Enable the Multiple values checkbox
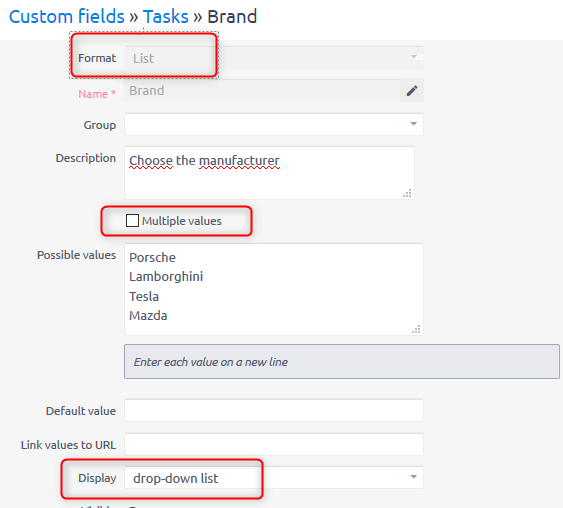The image size is (563, 508). coord(132,220)
